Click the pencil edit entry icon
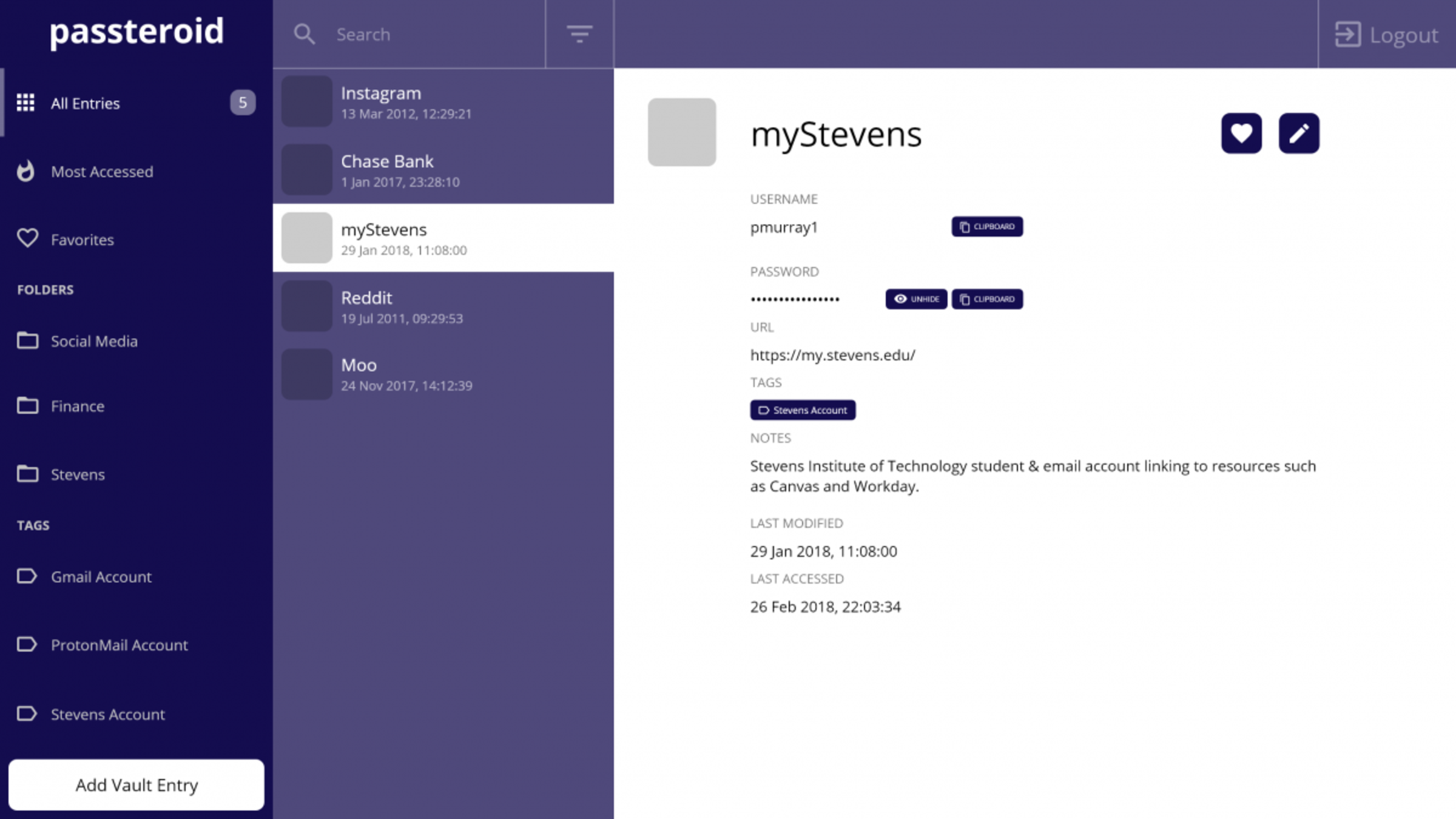This screenshot has width=1456, height=819. tap(1299, 133)
